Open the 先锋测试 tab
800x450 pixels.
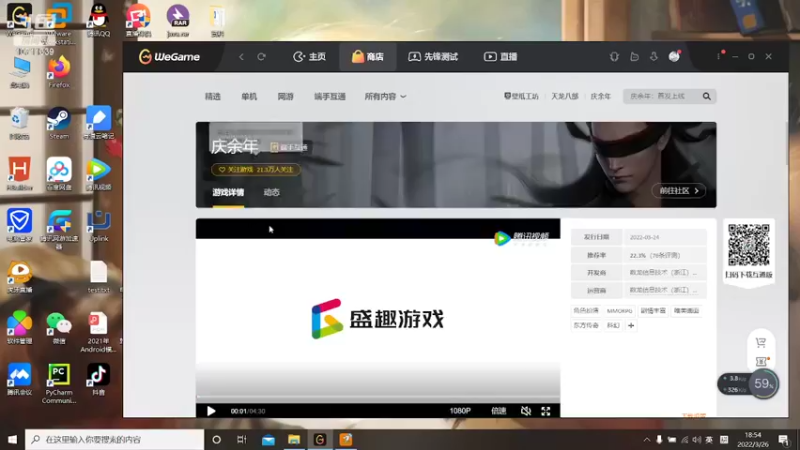(x=433, y=57)
